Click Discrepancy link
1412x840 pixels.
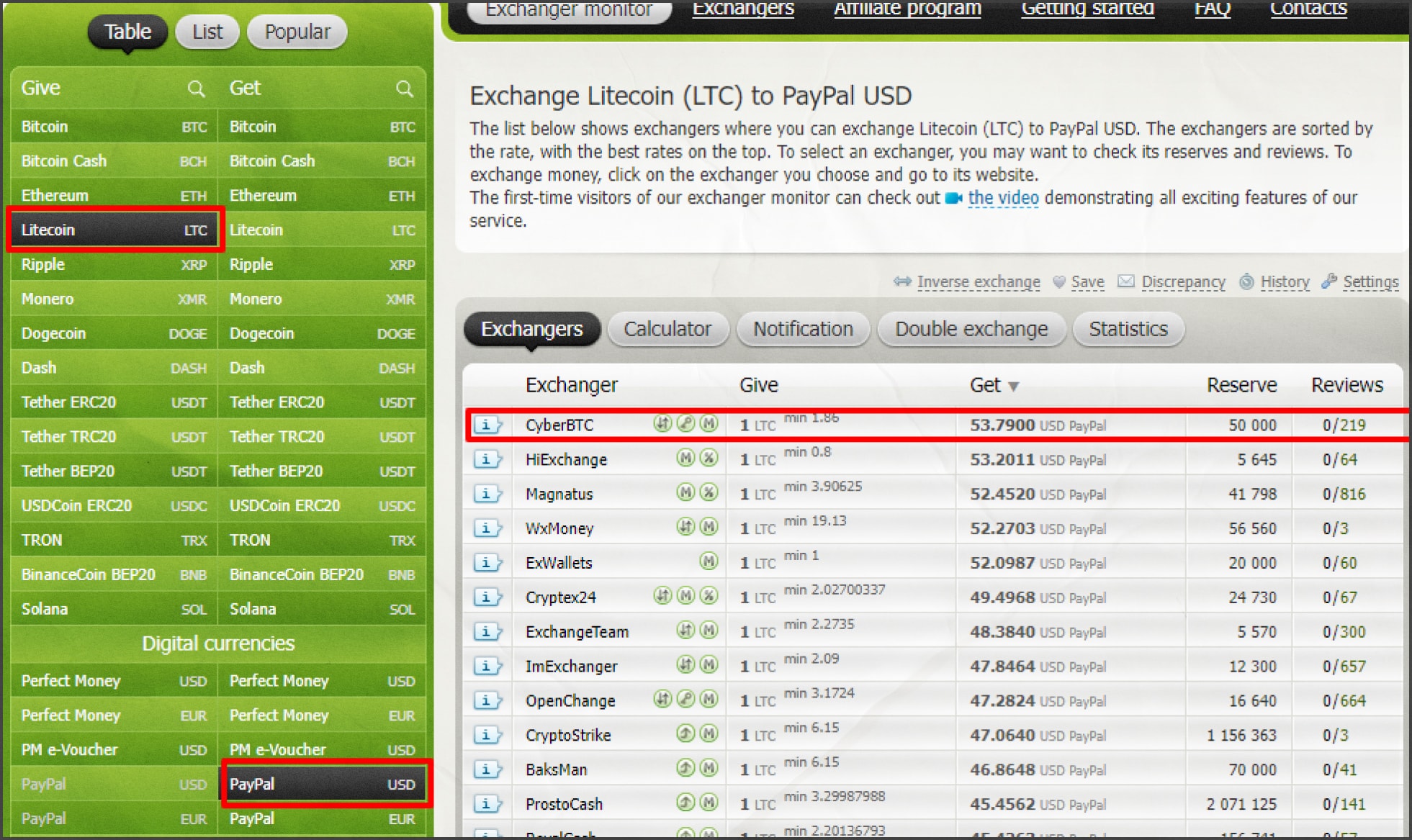click(x=1183, y=282)
